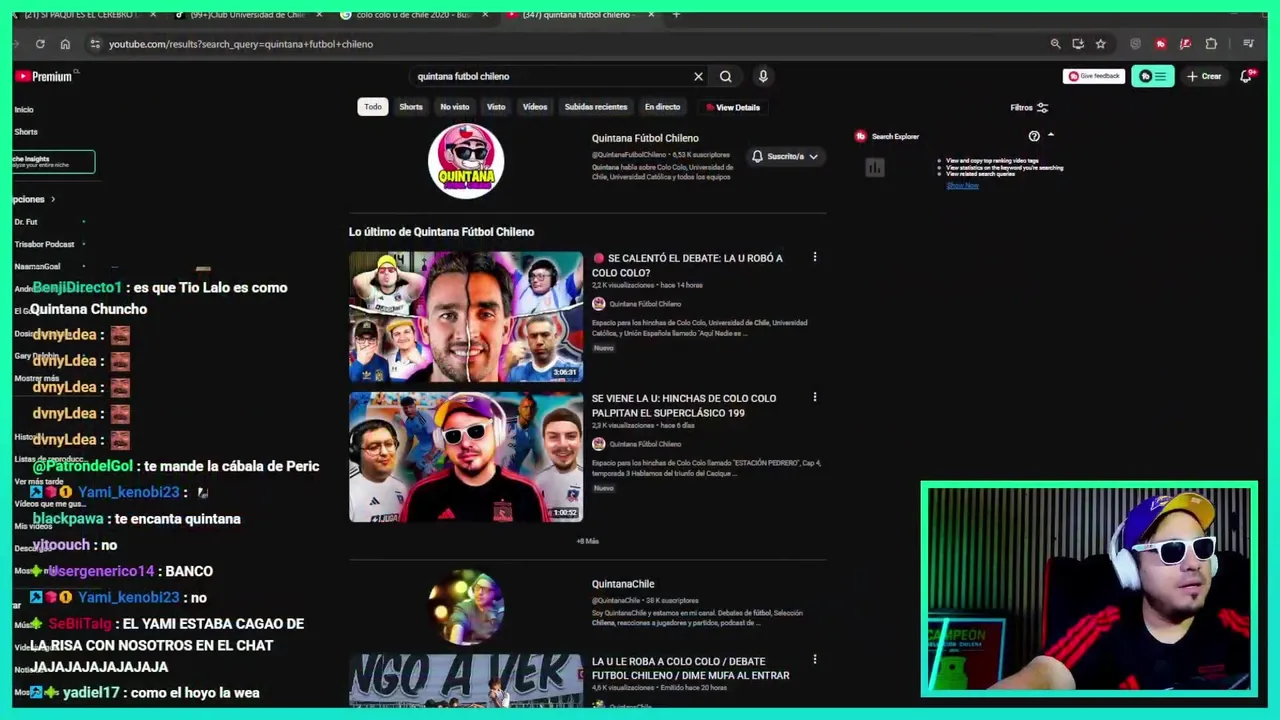The image size is (1280, 720).
Task: Click the Crear button
Action: click(x=1204, y=76)
